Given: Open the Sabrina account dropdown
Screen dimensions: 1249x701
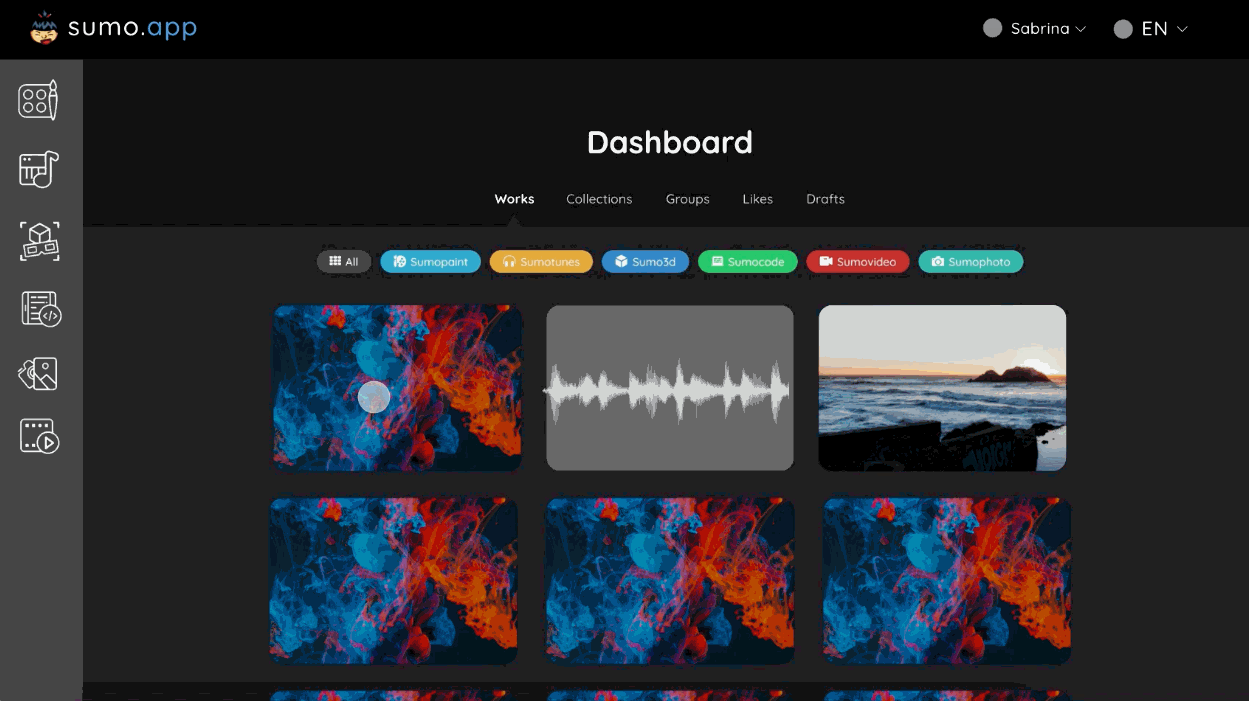Looking at the screenshot, I should [1035, 29].
